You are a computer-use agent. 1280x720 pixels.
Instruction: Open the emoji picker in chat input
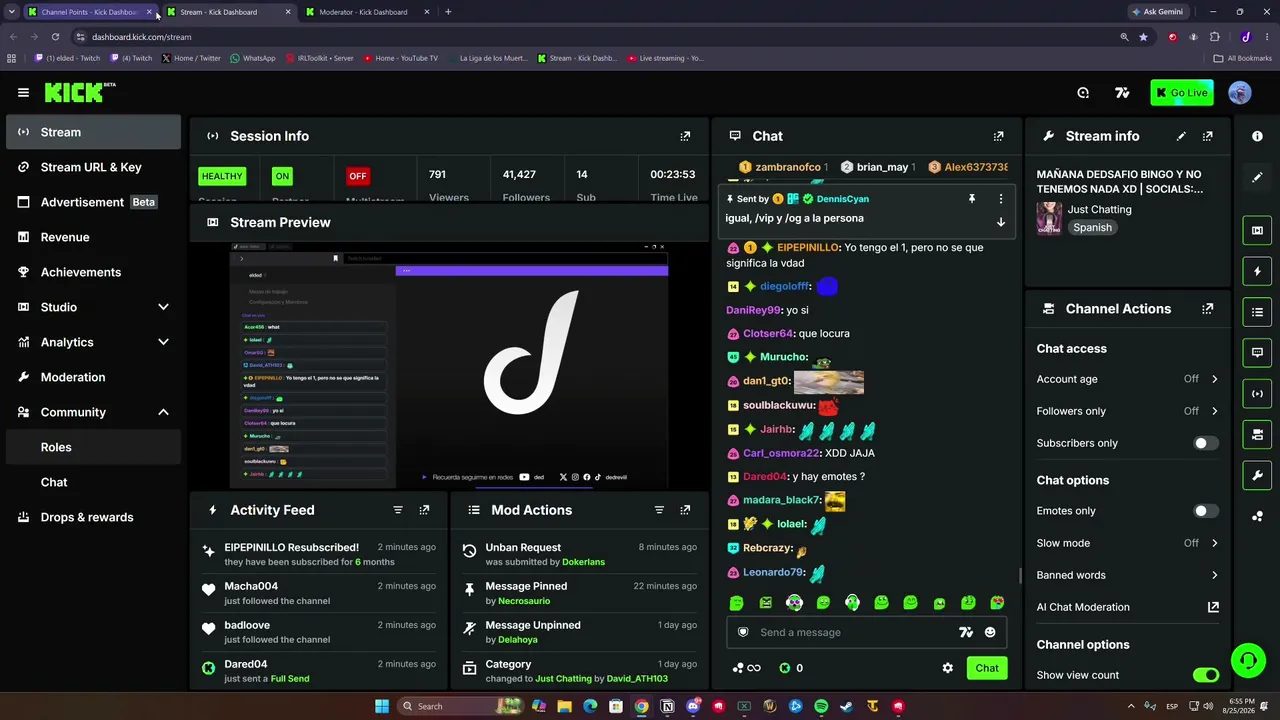[990, 632]
